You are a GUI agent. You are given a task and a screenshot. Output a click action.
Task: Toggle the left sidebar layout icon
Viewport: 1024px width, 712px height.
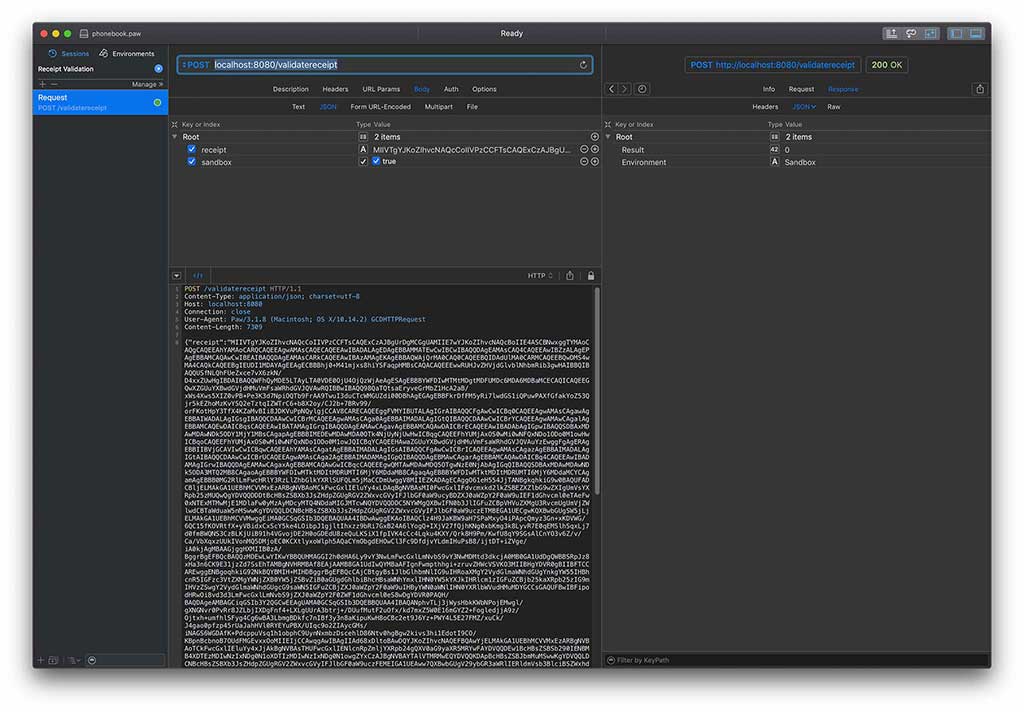tap(955, 34)
